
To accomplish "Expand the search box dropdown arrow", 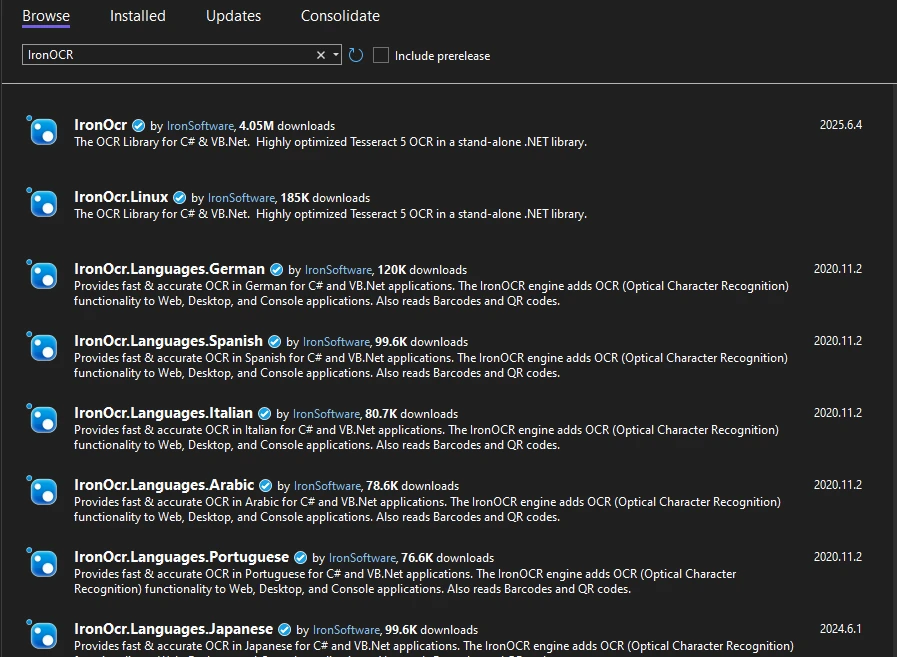I will coord(335,55).
